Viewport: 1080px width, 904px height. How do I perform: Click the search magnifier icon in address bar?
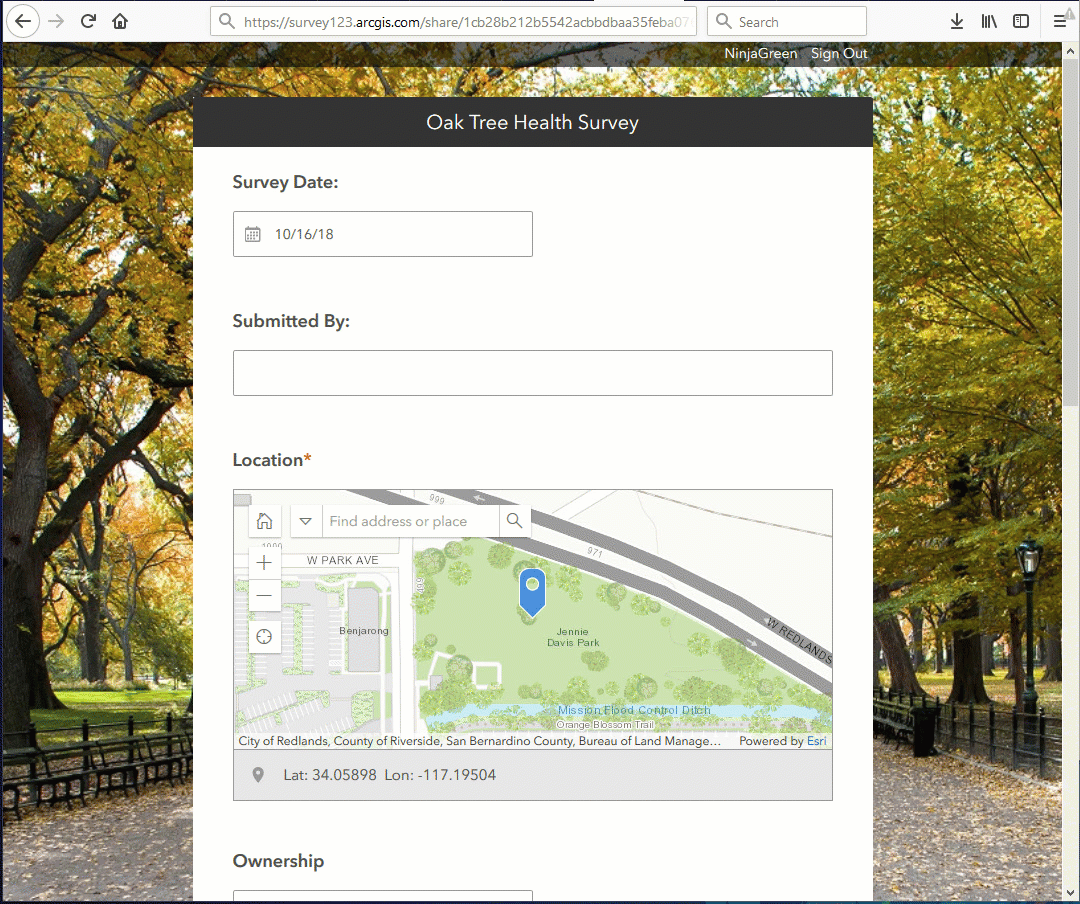pyautogui.click(x=227, y=21)
